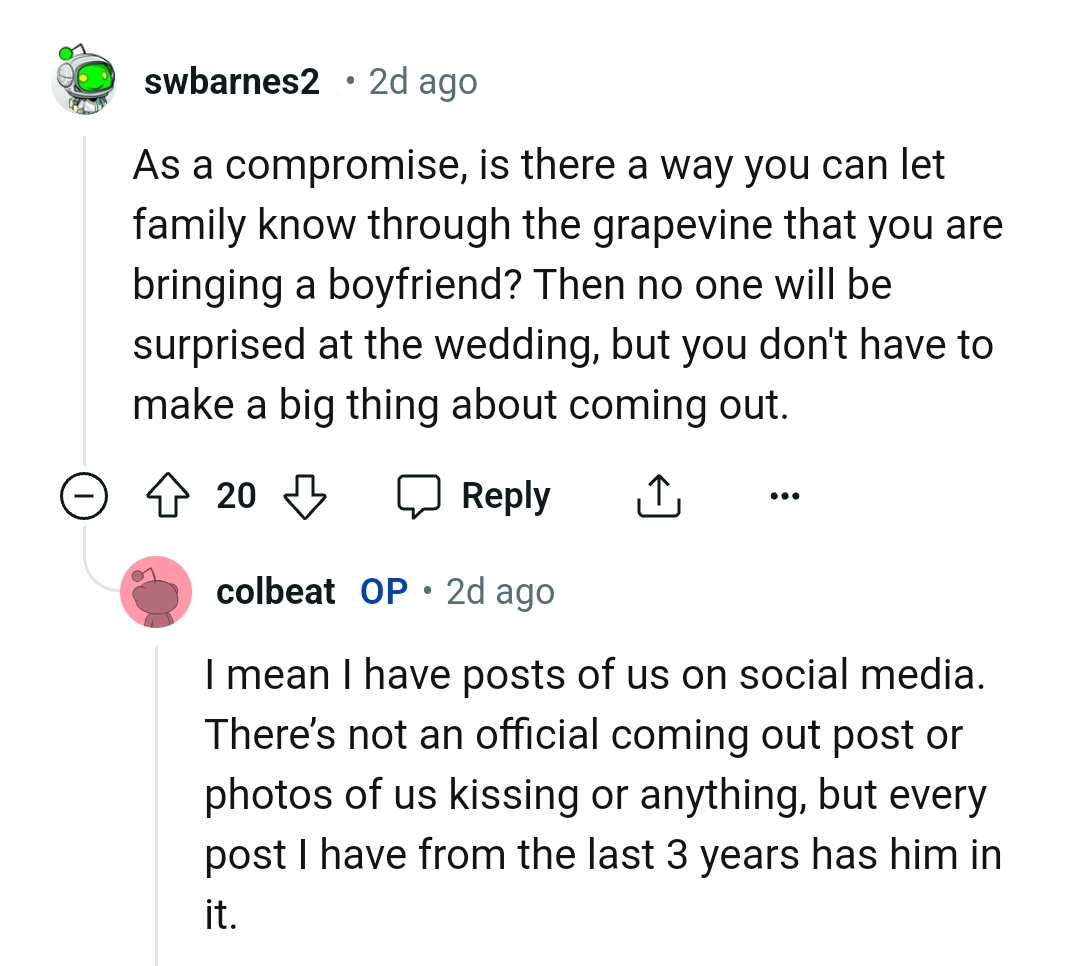Click the blue OP badge next to colbeat

pos(383,590)
